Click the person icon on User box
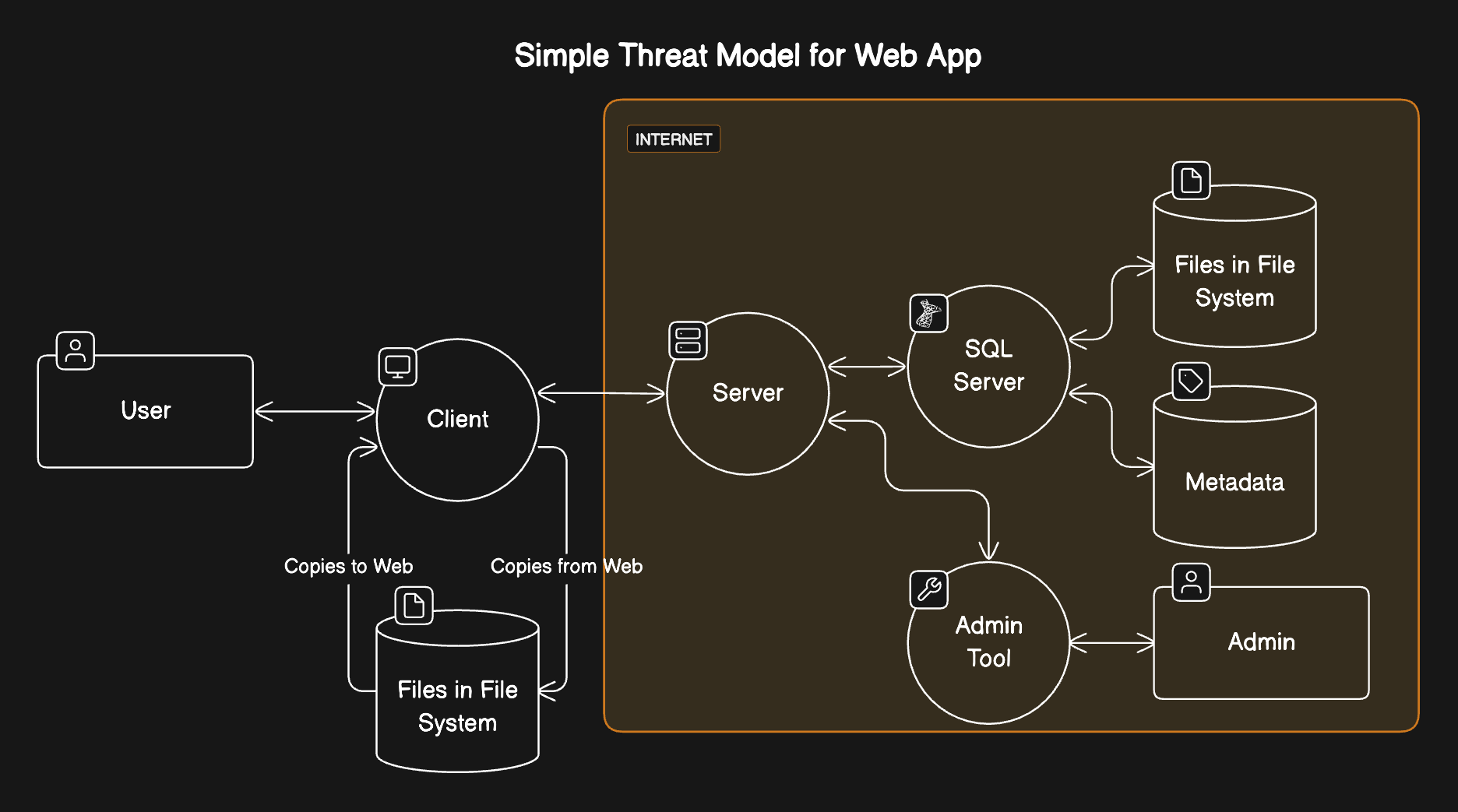 [x=76, y=350]
